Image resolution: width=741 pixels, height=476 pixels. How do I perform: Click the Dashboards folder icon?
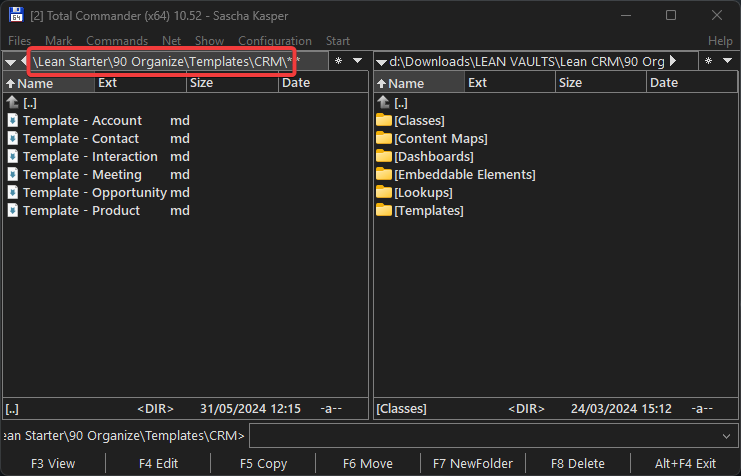(384, 156)
